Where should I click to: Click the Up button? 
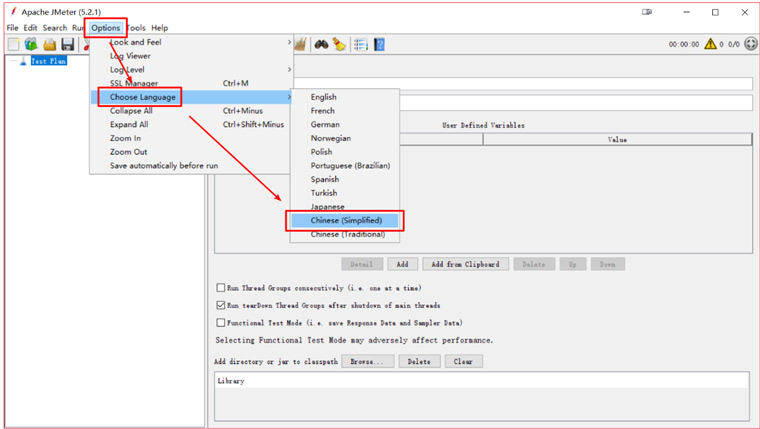(572, 264)
